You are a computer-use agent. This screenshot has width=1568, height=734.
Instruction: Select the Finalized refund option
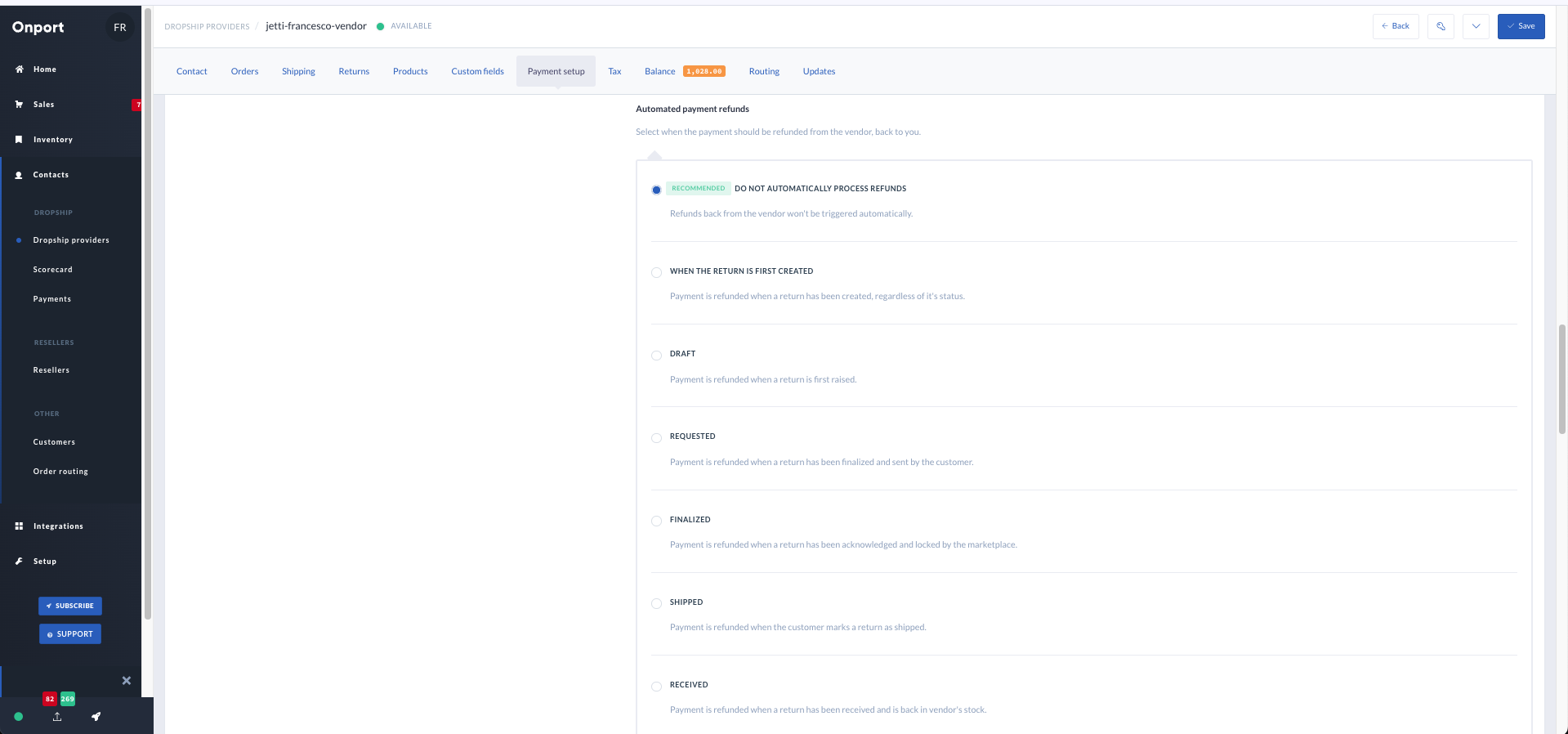[656, 521]
